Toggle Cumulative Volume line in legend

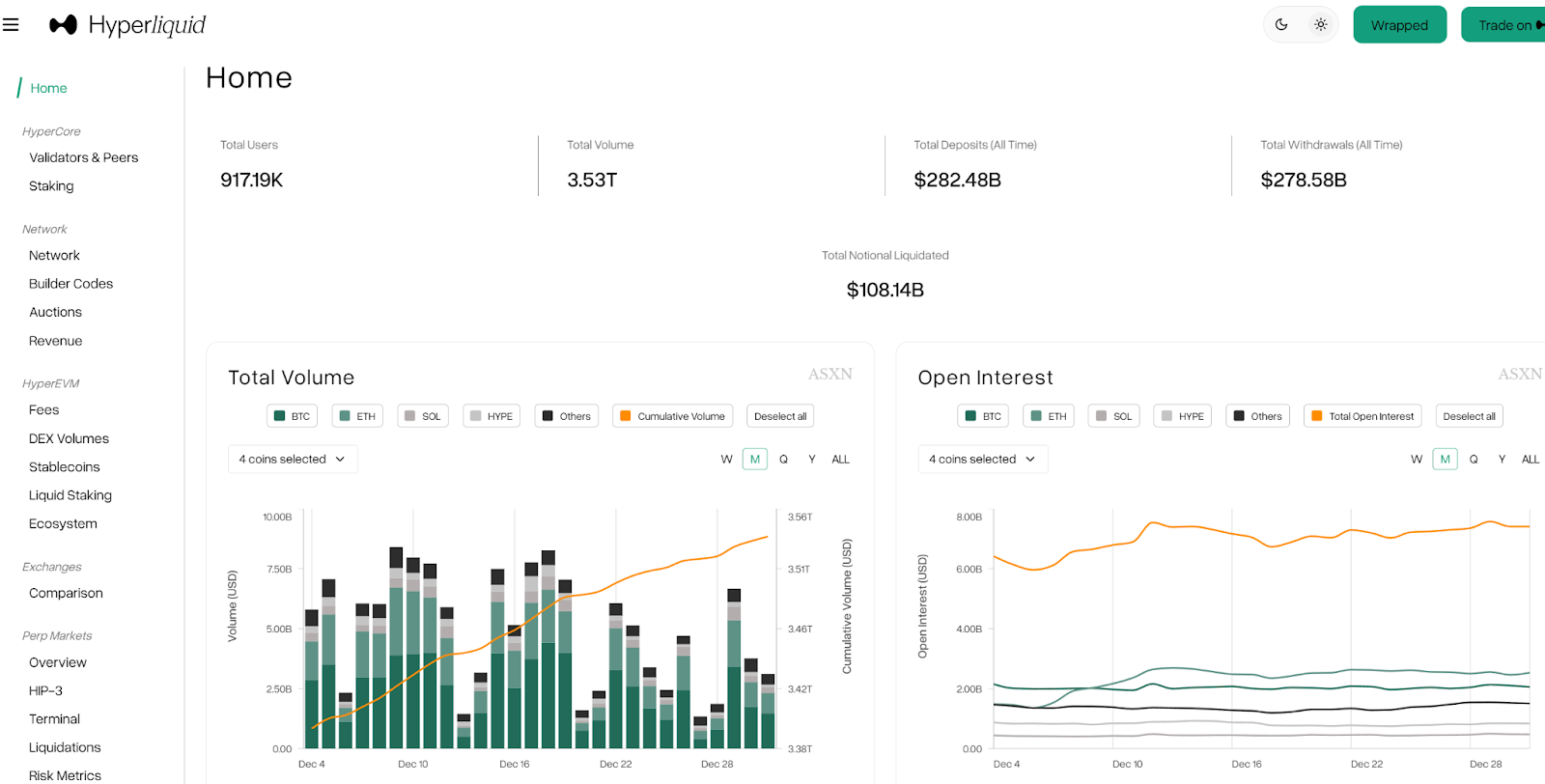[x=672, y=416]
